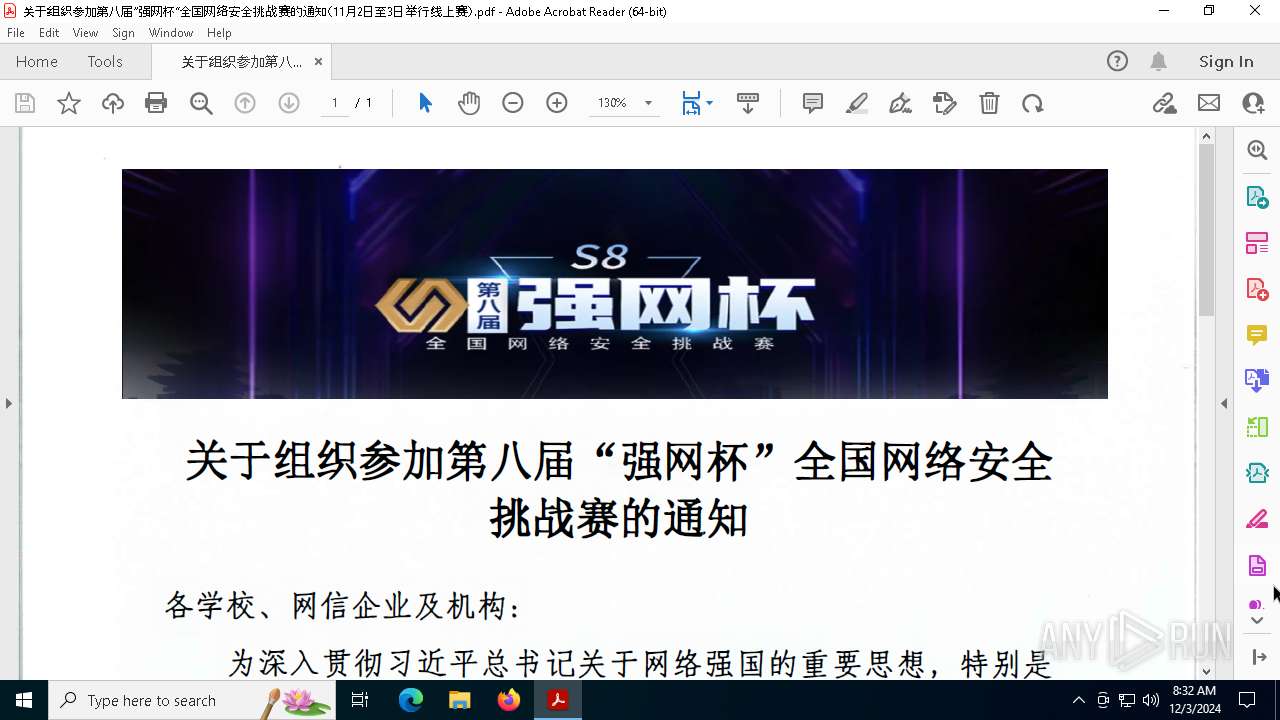Collapse the right sidebar with arrow-bar icon
This screenshot has height=720, width=1280.
click(x=1259, y=657)
